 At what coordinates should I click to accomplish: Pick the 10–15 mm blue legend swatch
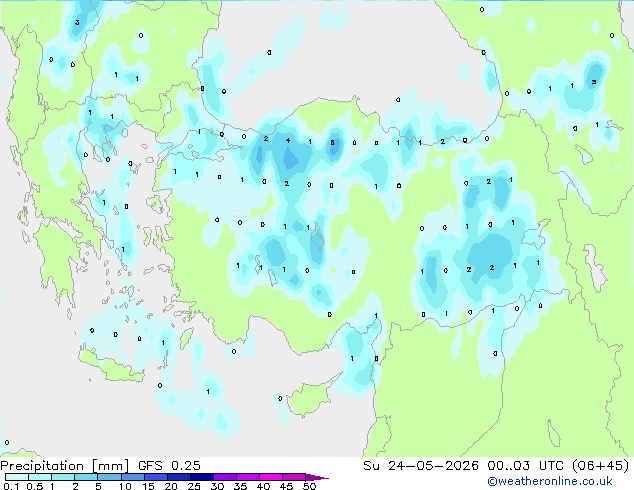tap(133, 477)
